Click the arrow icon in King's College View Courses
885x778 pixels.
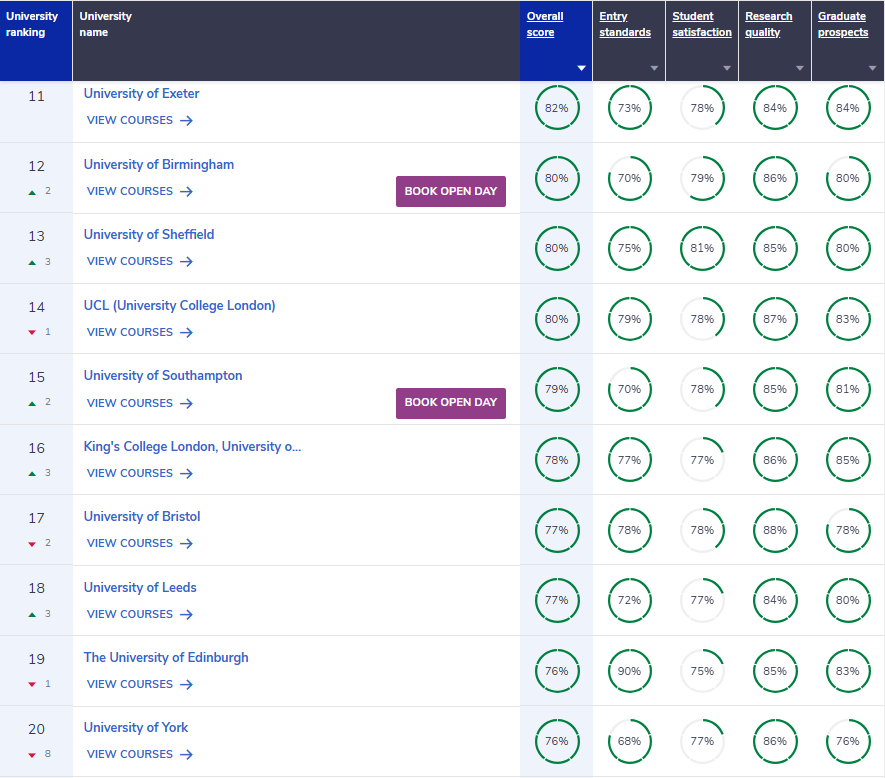[x=186, y=473]
